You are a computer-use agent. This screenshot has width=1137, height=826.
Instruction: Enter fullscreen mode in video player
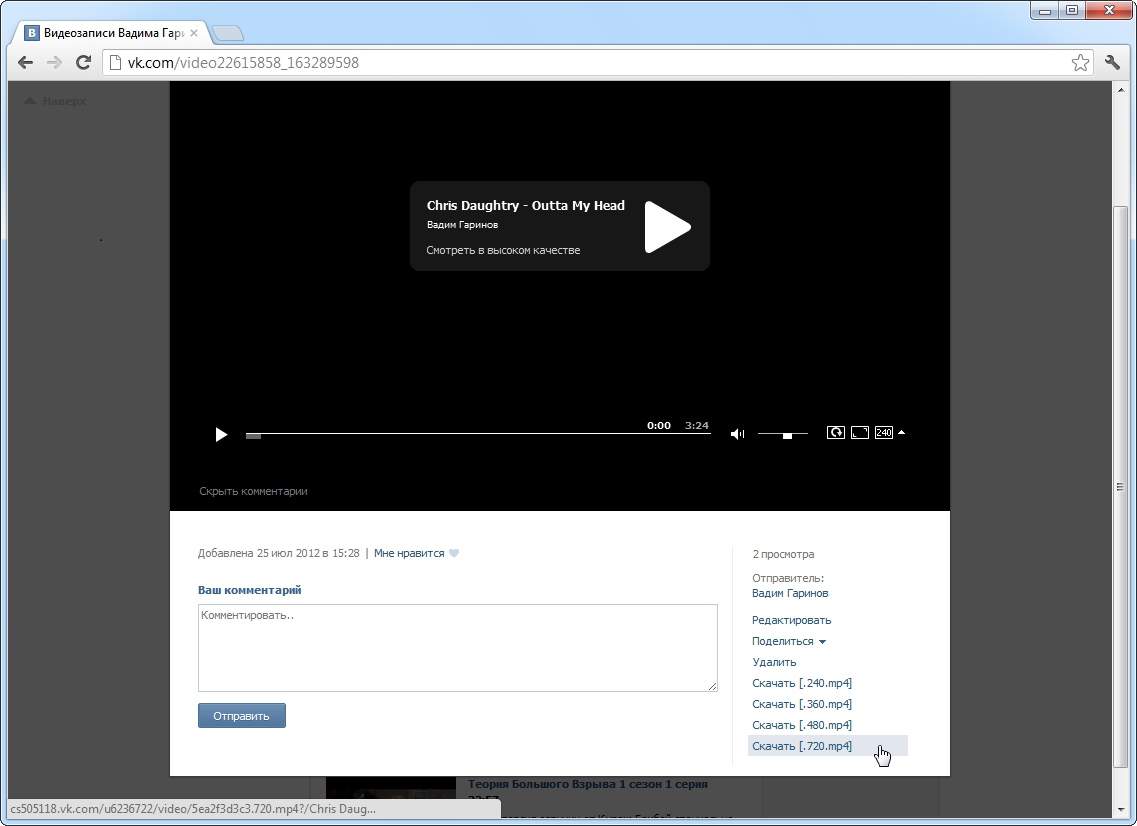pyautogui.click(x=859, y=432)
